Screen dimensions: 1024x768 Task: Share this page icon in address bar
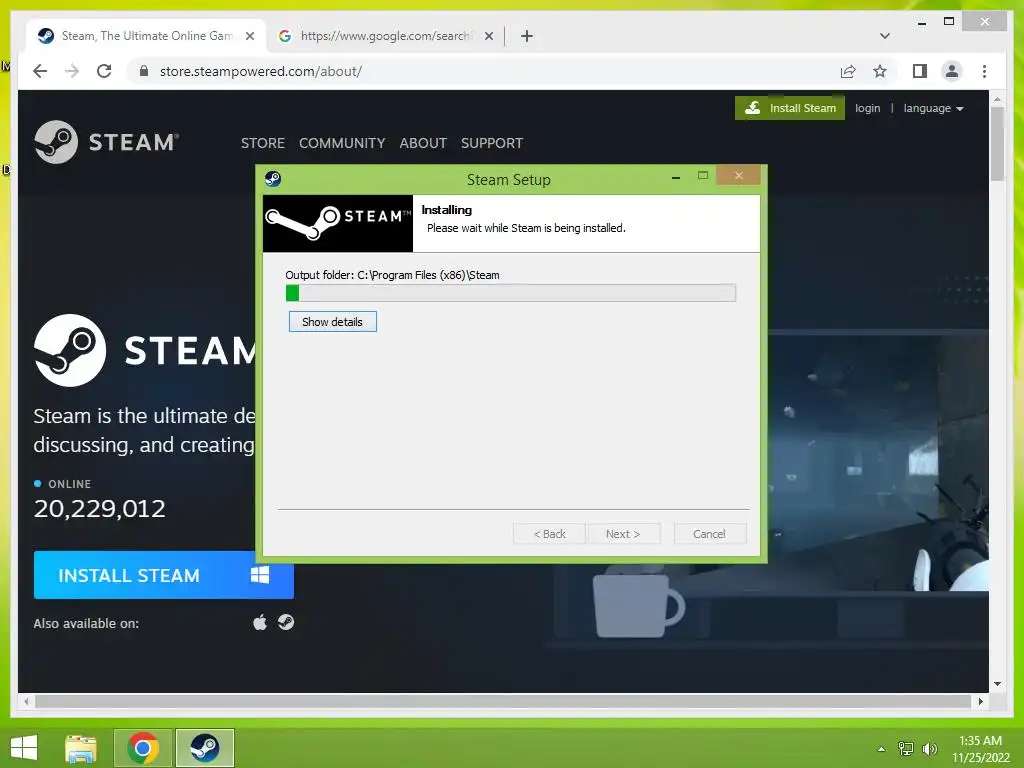(848, 71)
